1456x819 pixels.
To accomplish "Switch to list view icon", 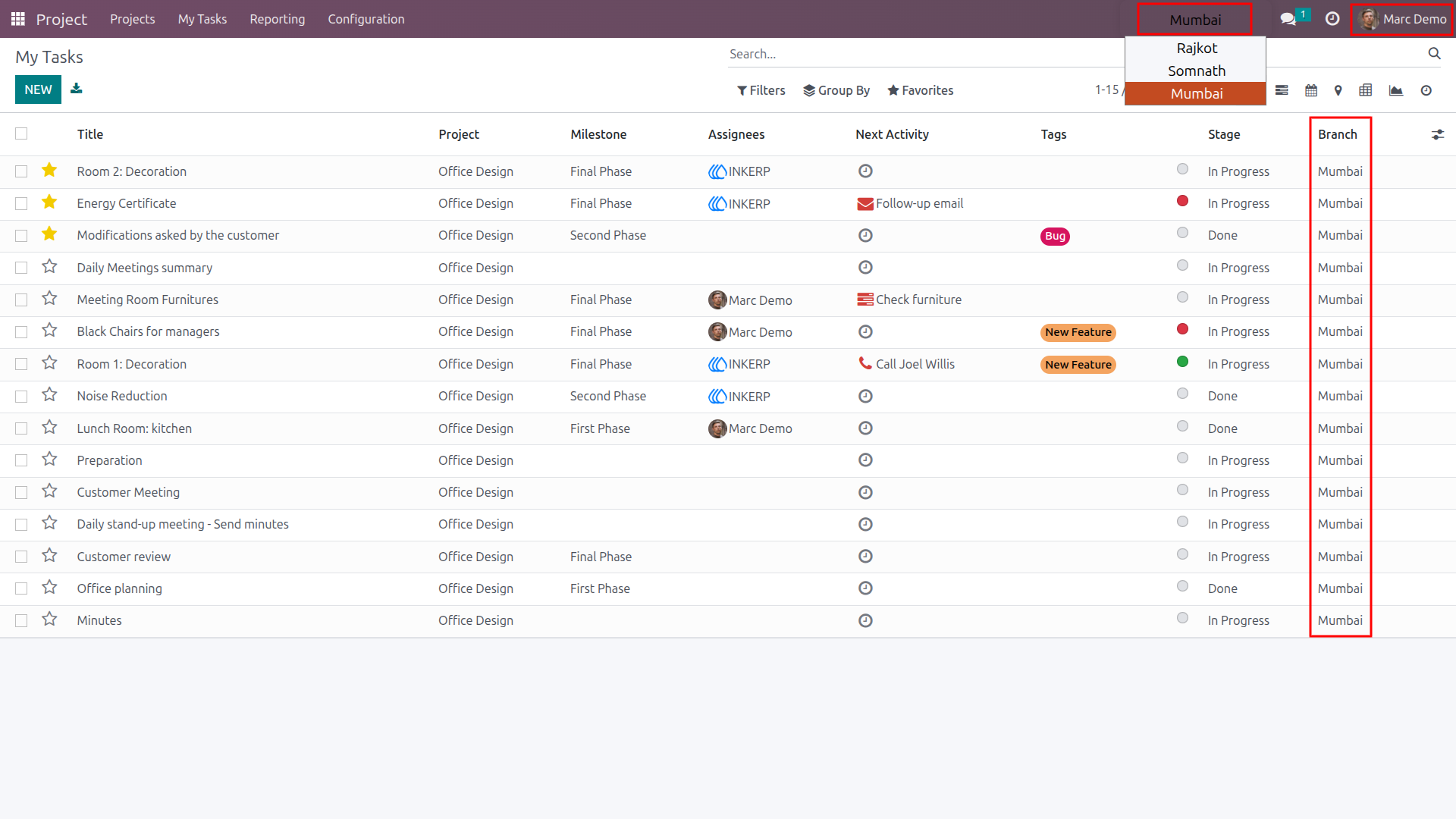I will click(x=1282, y=90).
